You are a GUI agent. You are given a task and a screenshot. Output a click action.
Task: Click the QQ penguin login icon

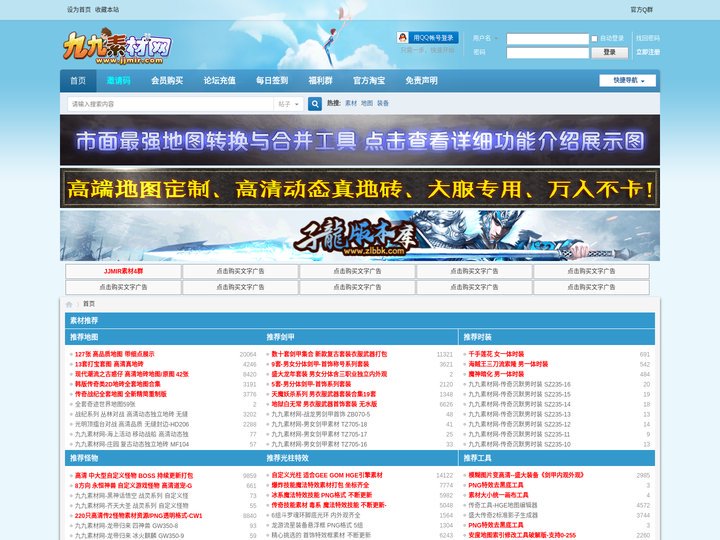coord(403,38)
